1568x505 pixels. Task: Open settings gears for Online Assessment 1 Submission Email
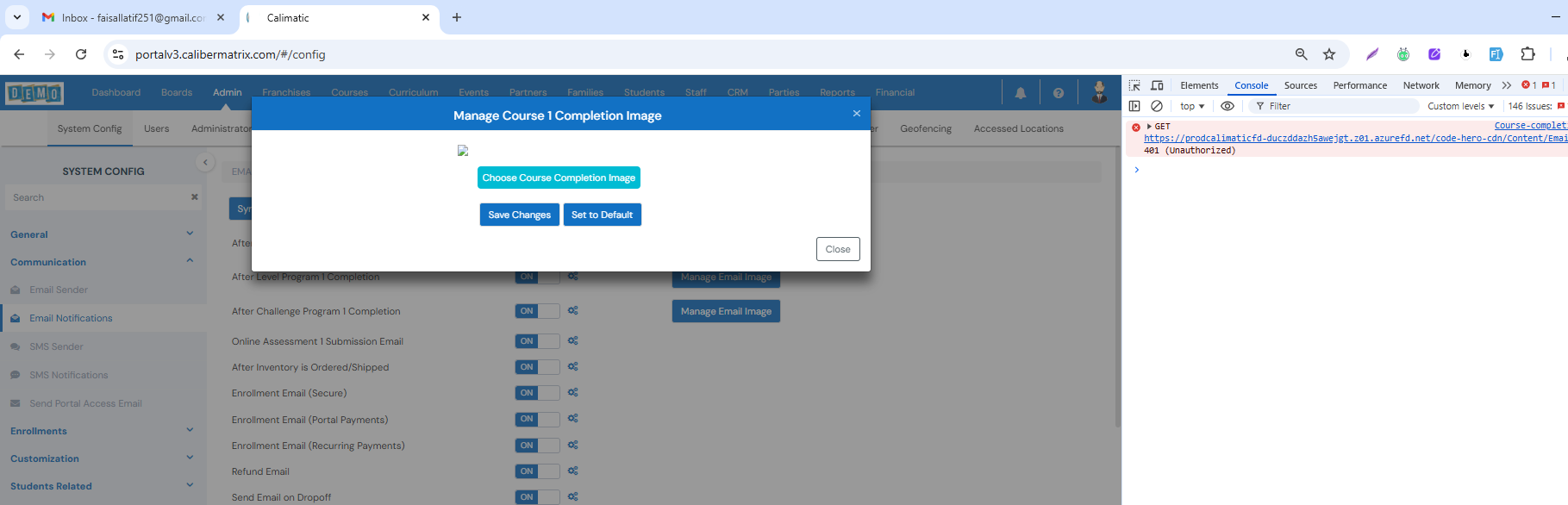coord(573,340)
